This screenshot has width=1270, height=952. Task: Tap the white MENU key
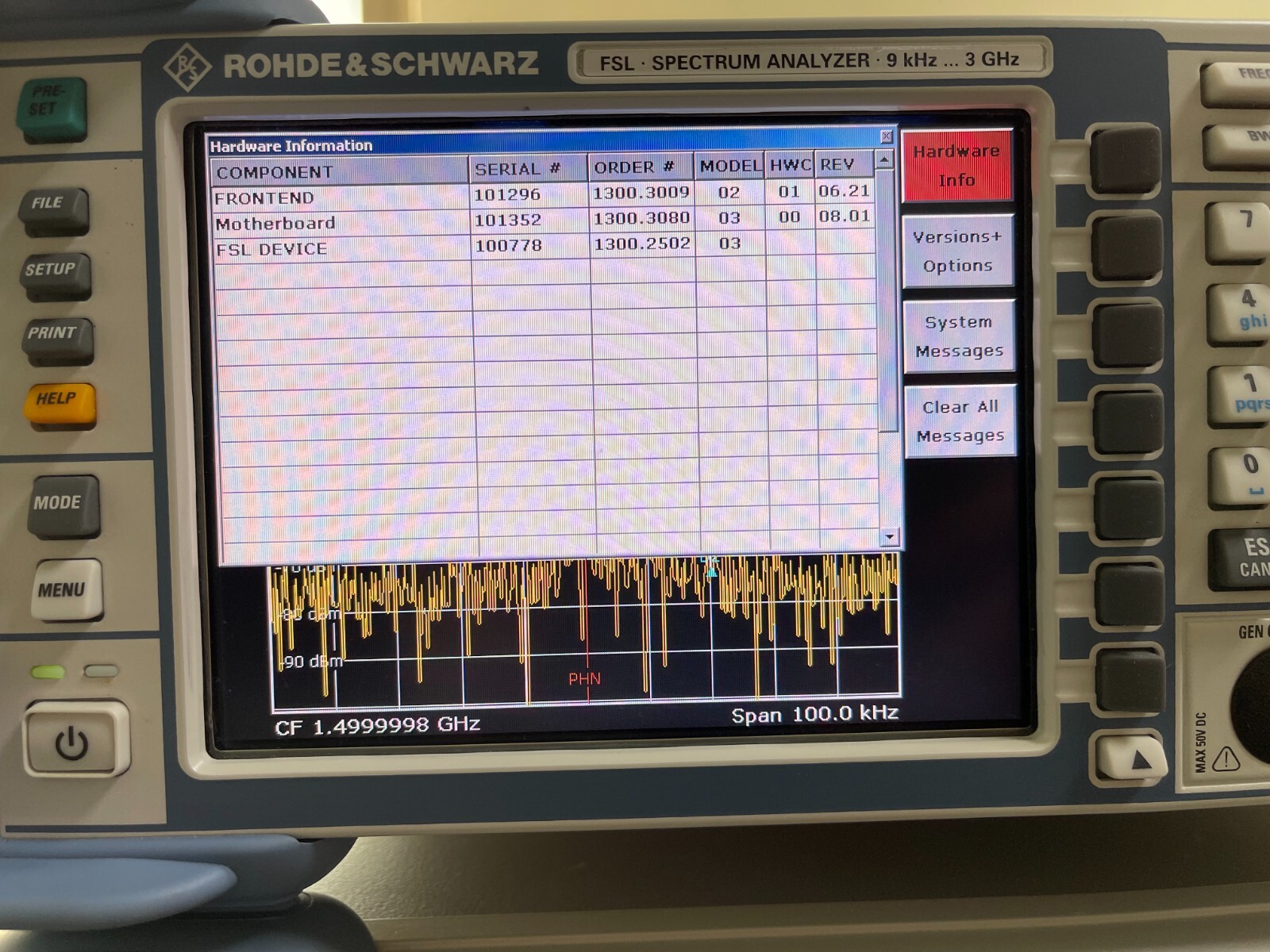tap(67, 589)
